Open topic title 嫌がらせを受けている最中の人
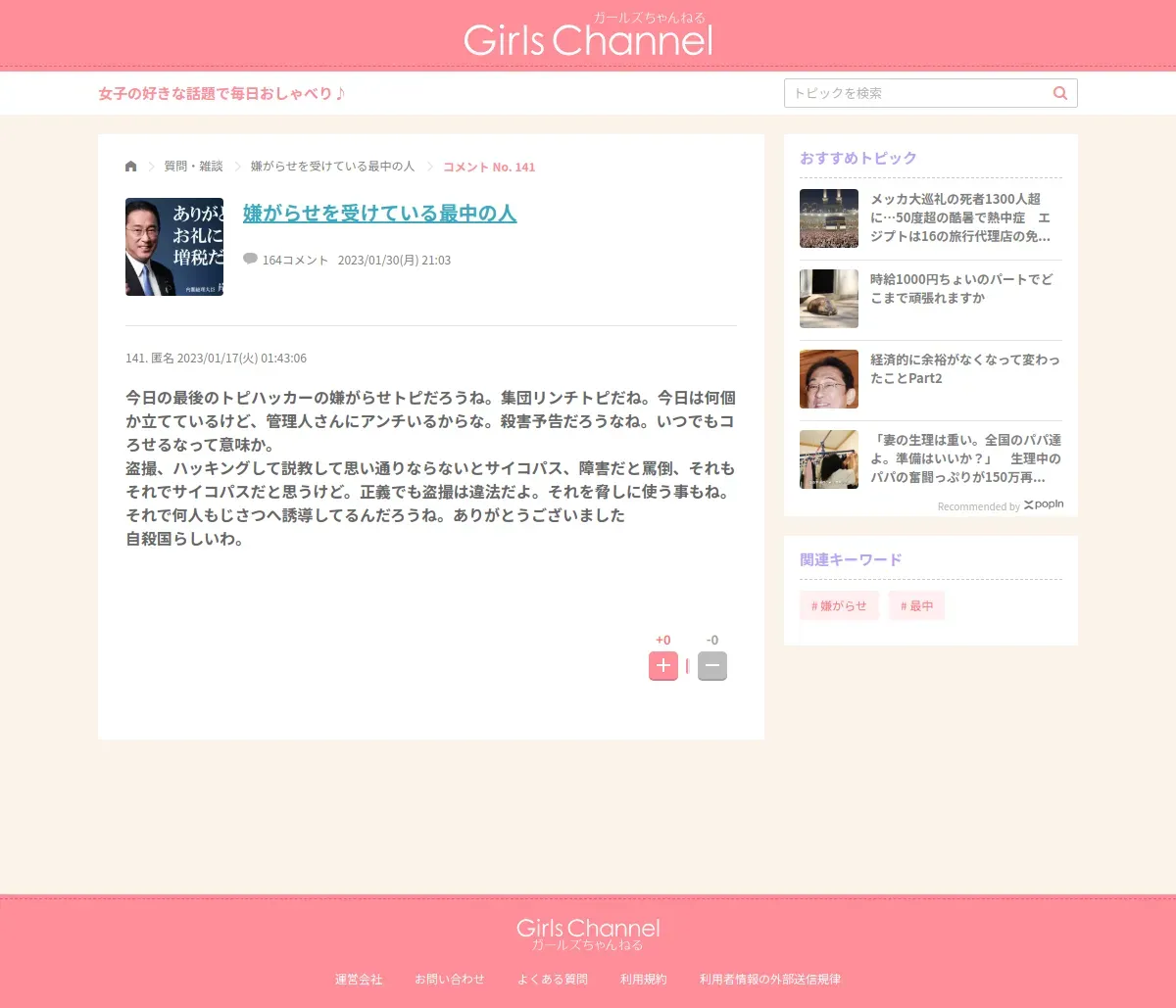 tap(379, 213)
